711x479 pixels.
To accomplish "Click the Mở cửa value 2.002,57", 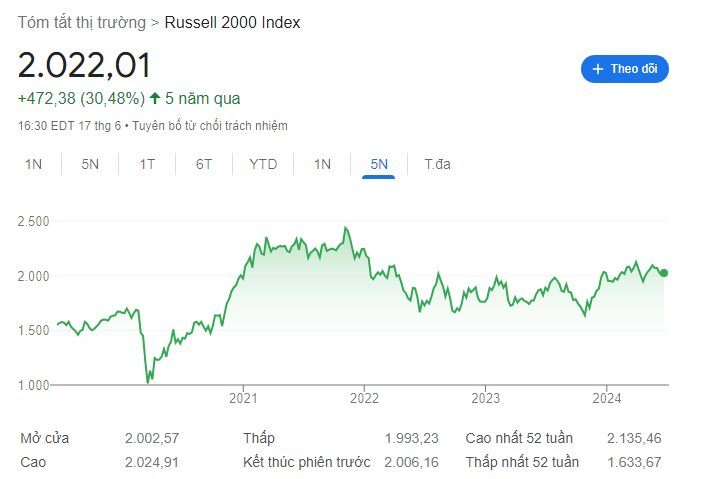I will 153,438.
